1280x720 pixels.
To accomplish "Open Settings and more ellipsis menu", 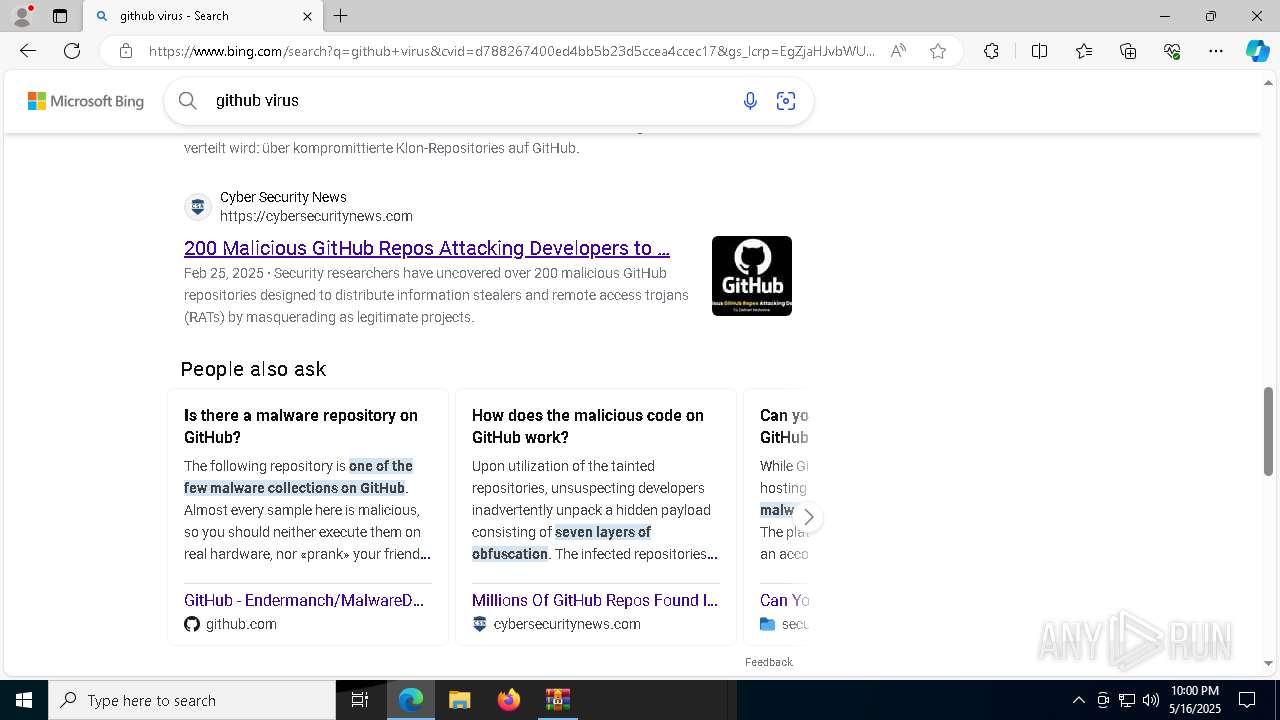I will 1216,51.
